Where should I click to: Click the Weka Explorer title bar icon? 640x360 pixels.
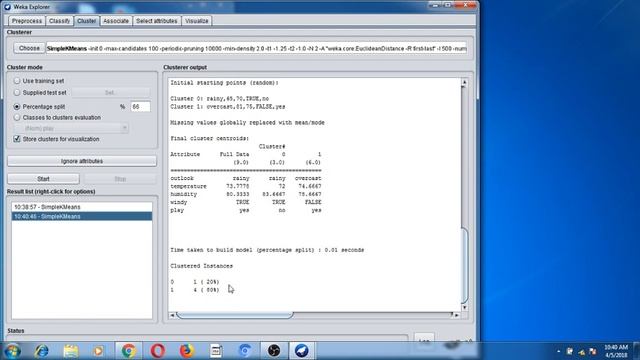point(7,7)
